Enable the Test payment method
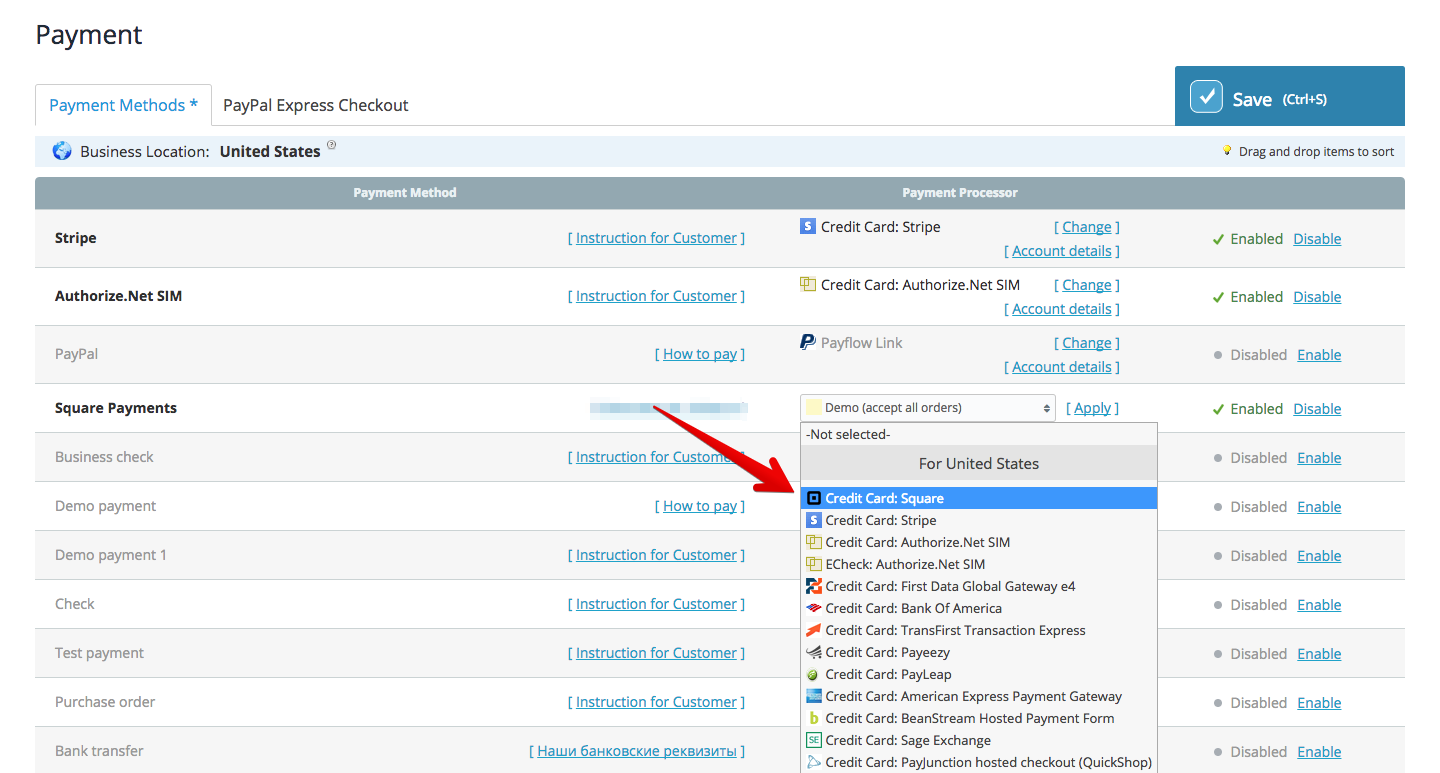 [1319, 654]
